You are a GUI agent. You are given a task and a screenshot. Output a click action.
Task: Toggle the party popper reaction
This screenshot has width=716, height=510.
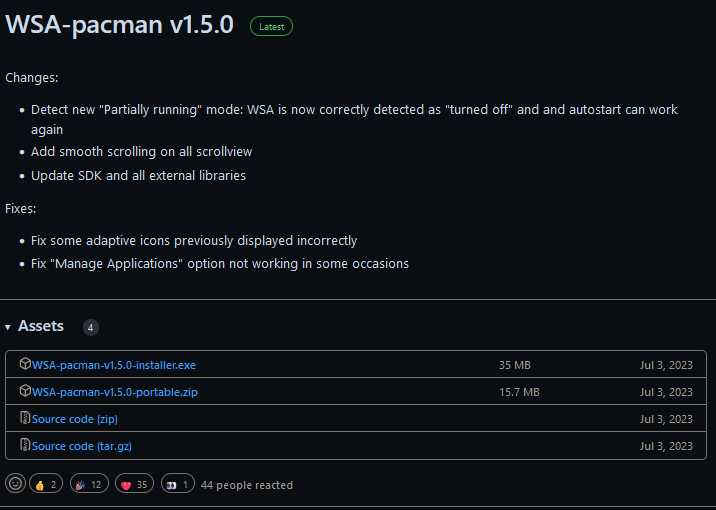pos(88,484)
